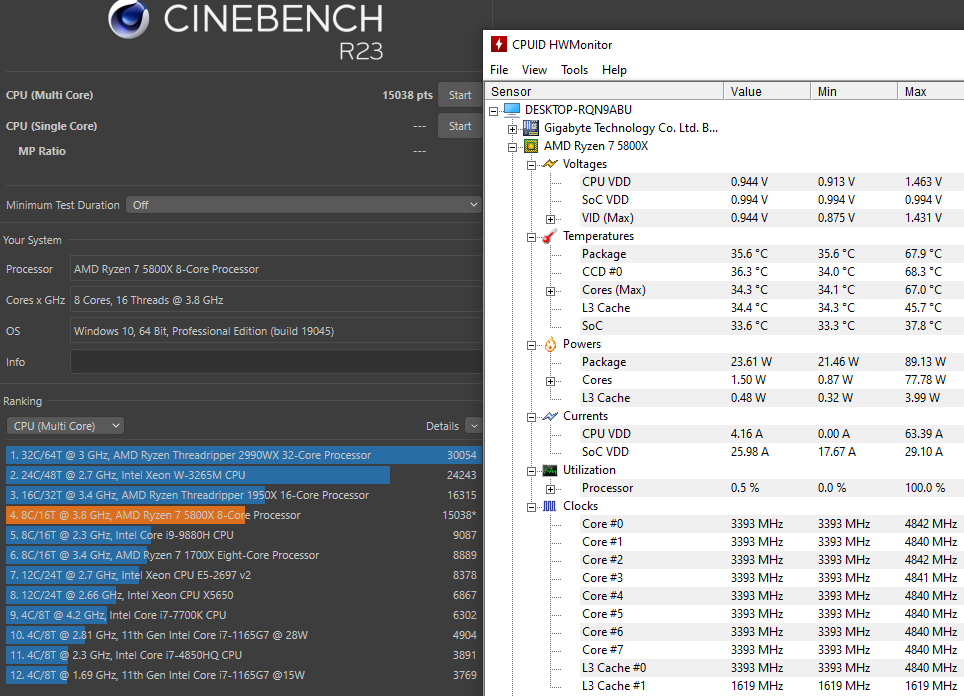The height and width of the screenshot is (696, 964).
Task: Expand the Cores (Max) temperature entry
Action: click(x=551, y=291)
